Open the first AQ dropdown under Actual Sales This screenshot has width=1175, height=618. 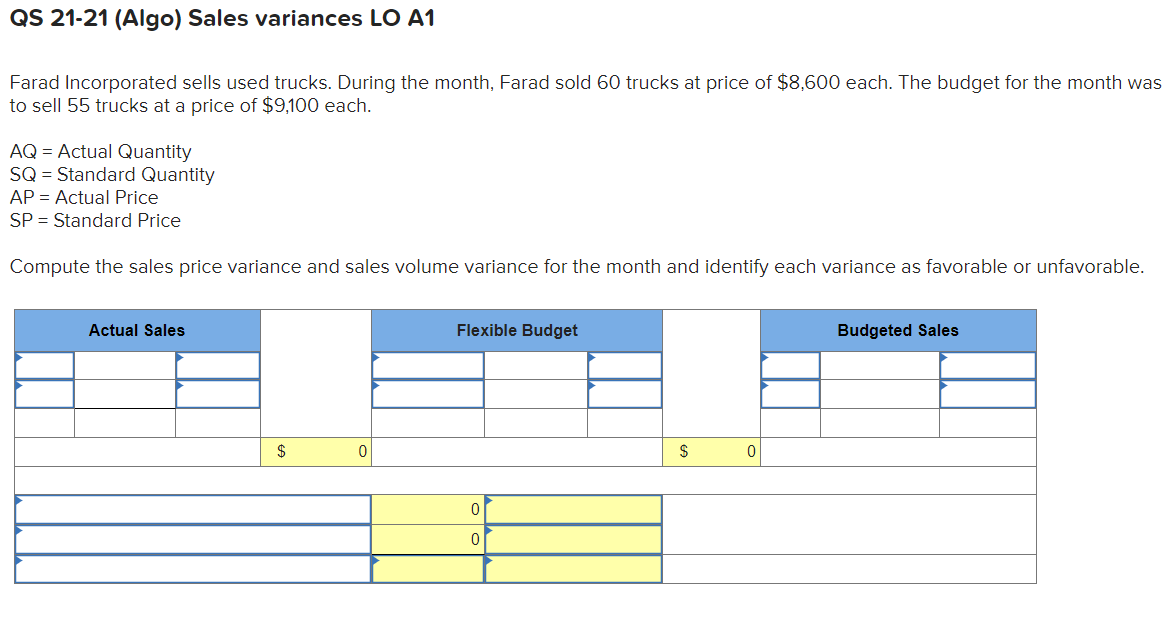(x=43, y=365)
